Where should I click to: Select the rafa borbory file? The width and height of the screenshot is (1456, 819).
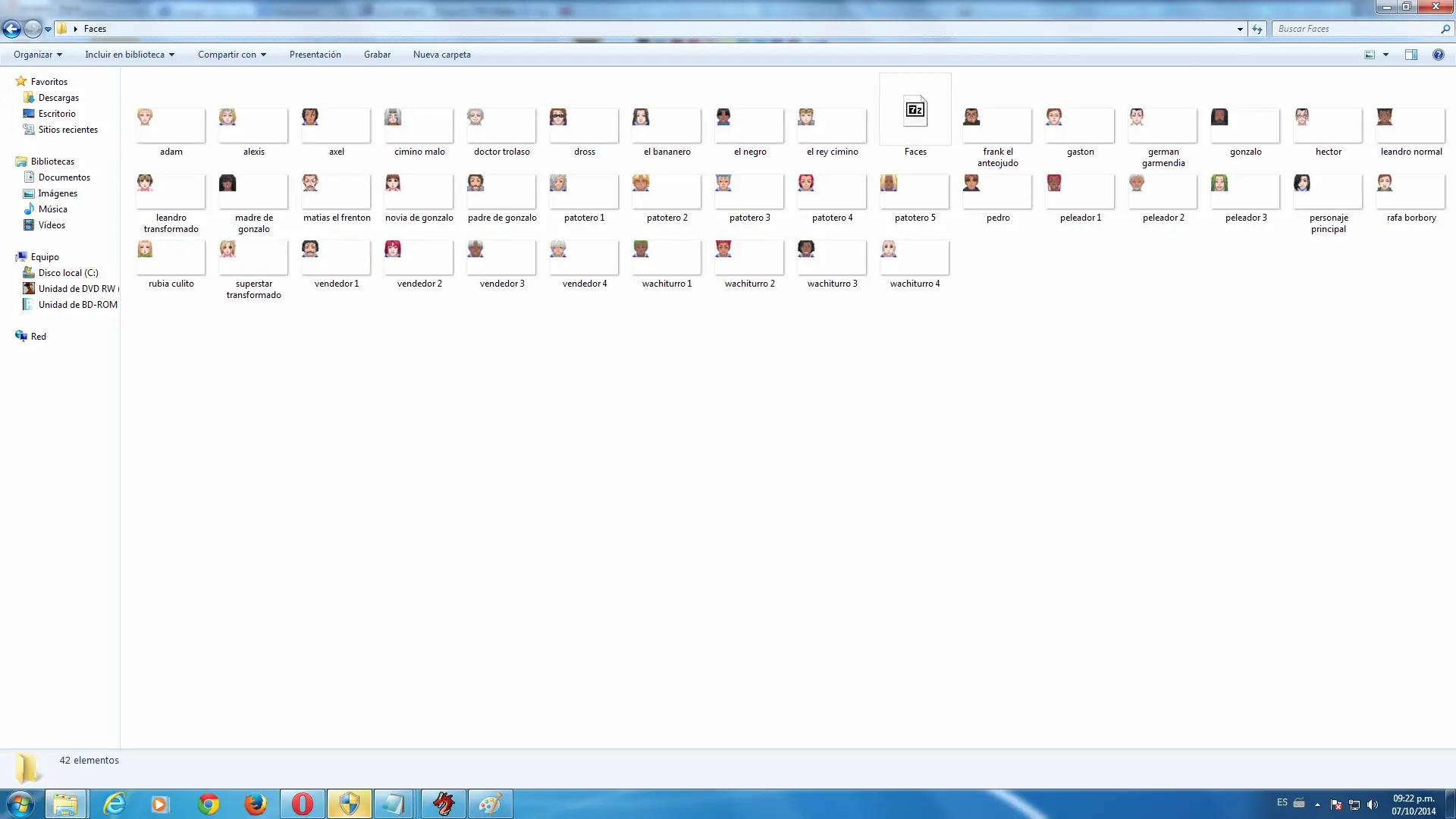(x=1411, y=192)
